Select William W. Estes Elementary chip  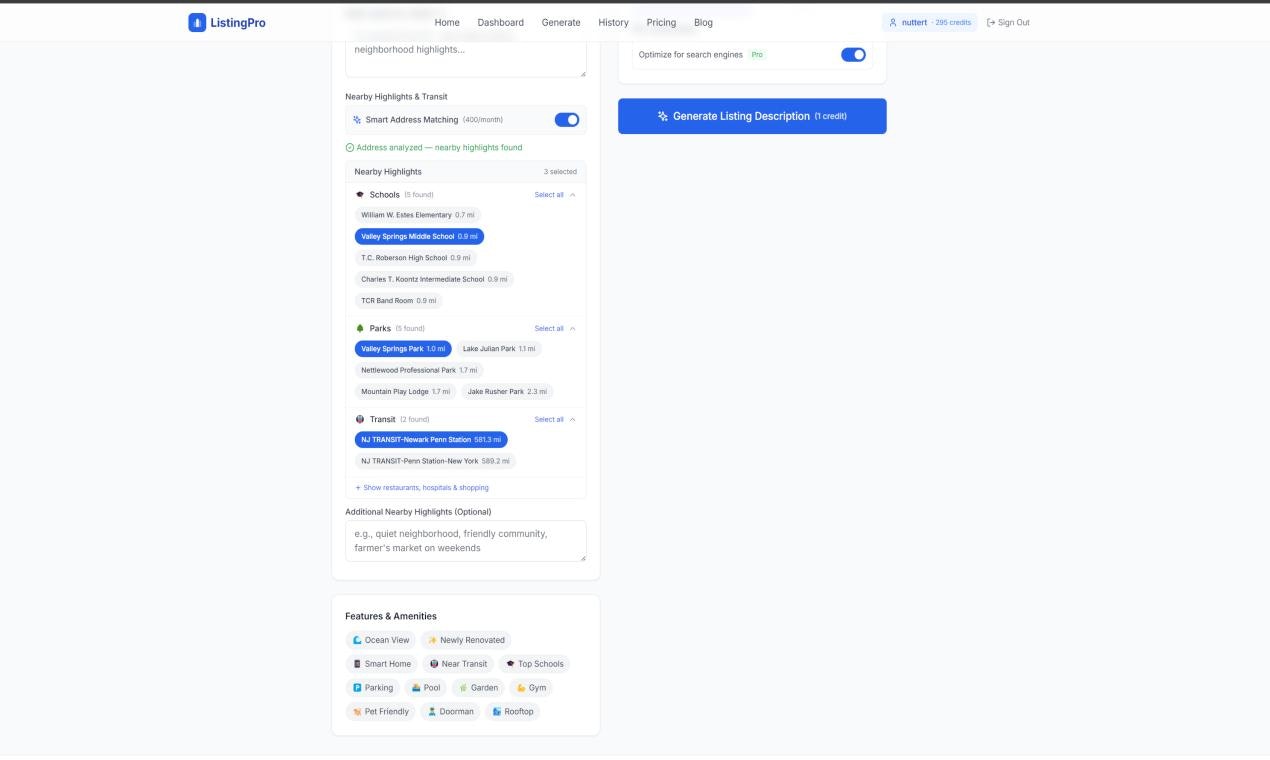418,215
